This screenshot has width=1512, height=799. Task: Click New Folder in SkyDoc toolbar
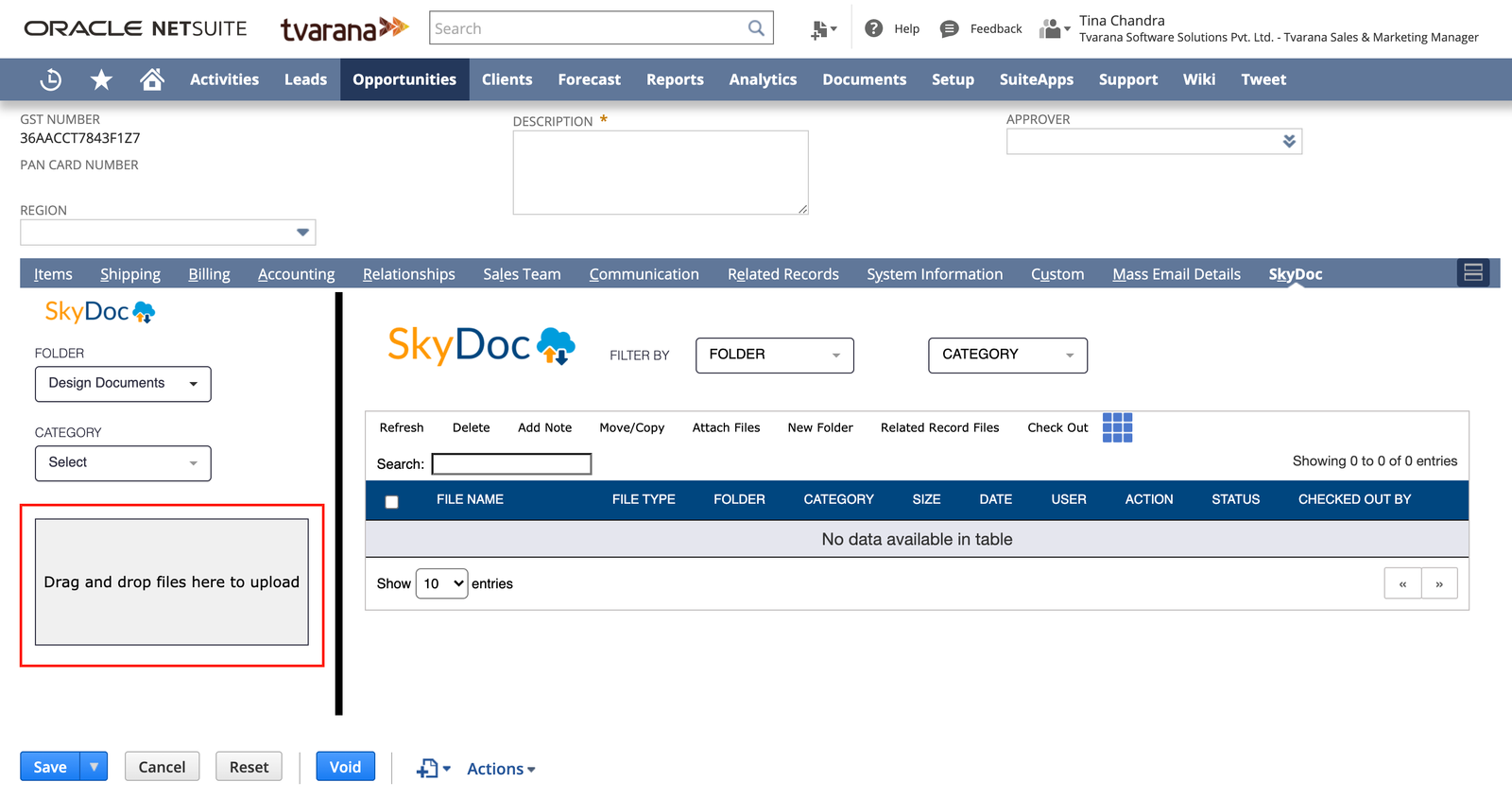(x=820, y=427)
